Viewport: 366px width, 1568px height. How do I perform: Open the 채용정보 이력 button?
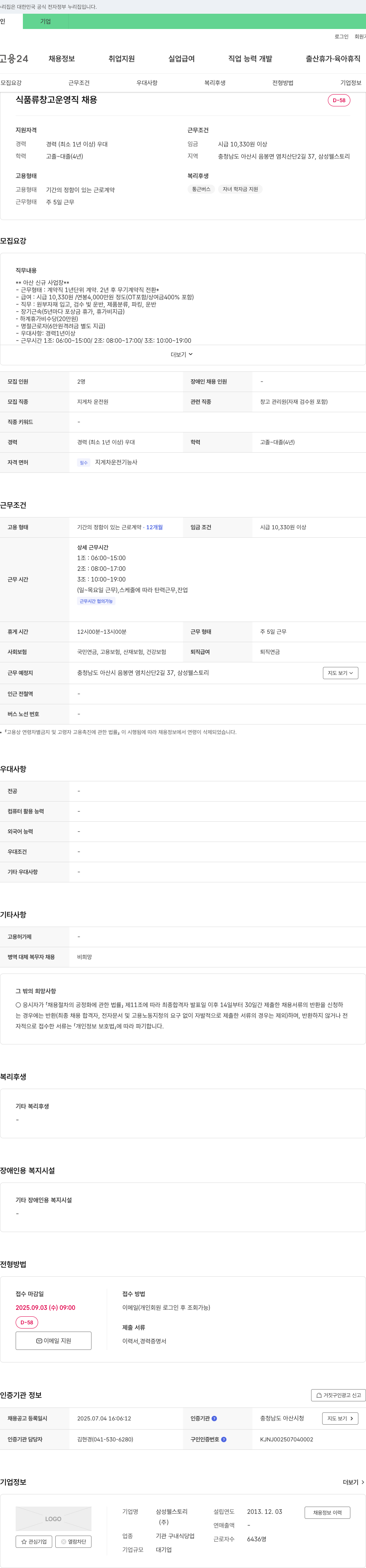pyautogui.click(x=327, y=1513)
